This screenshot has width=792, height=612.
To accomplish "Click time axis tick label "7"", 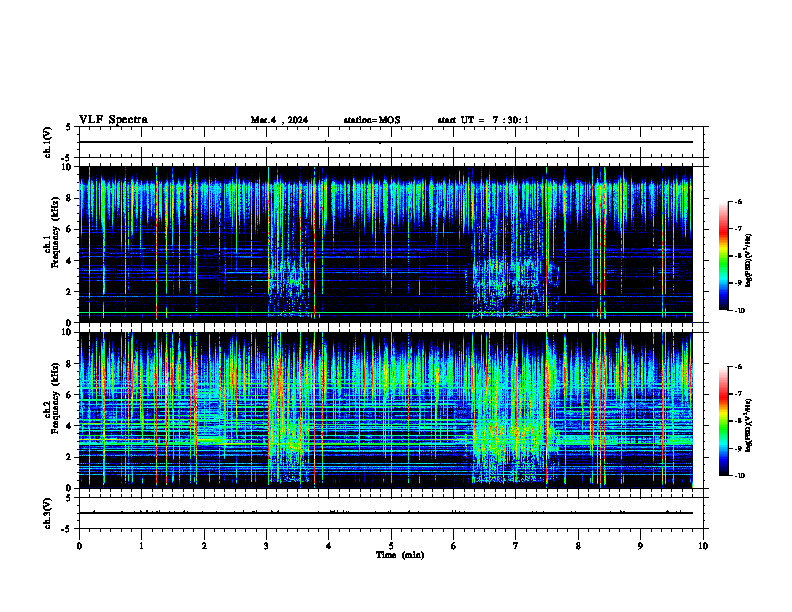I will (x=516, y=546).
